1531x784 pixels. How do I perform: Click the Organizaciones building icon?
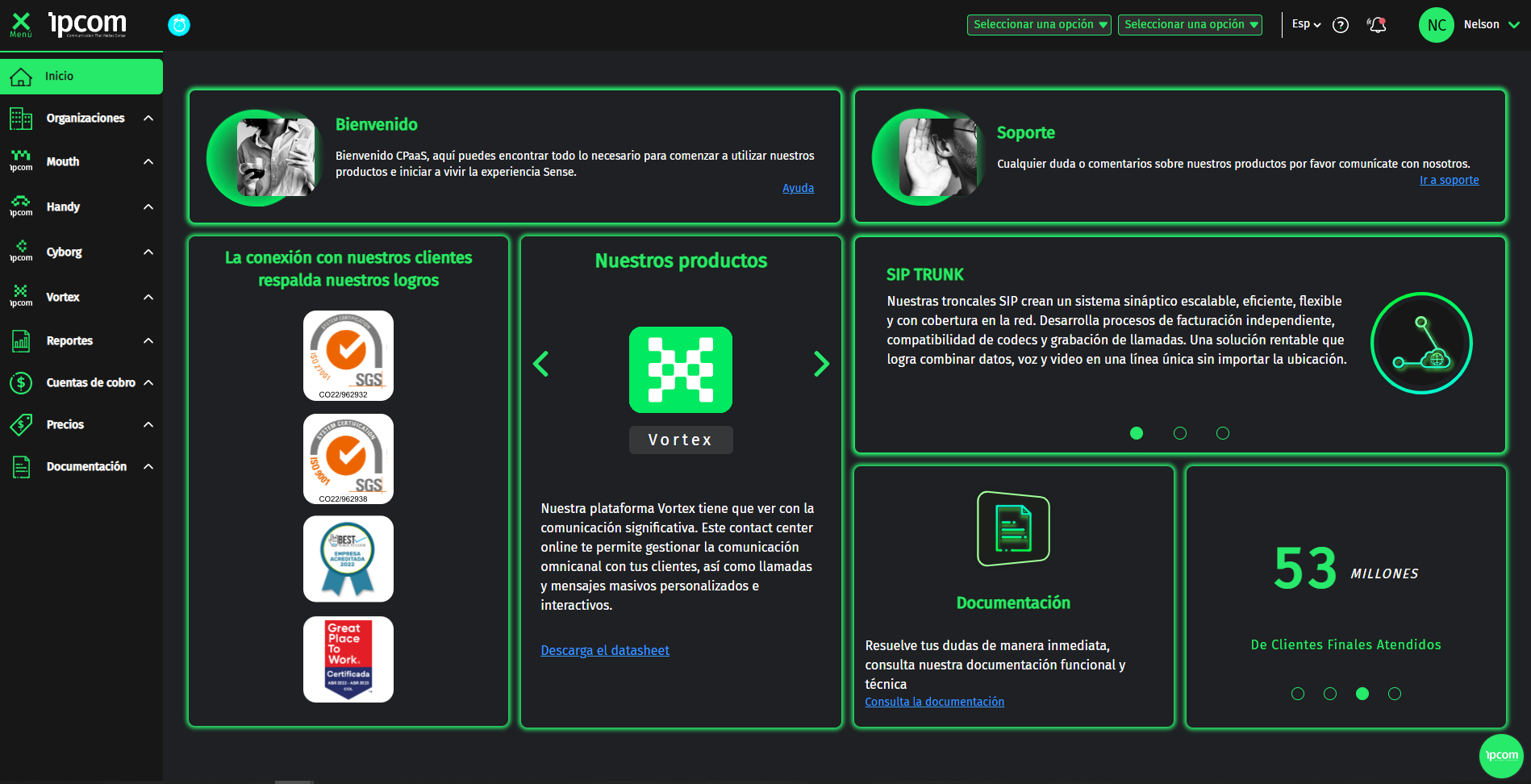(21, 119)
